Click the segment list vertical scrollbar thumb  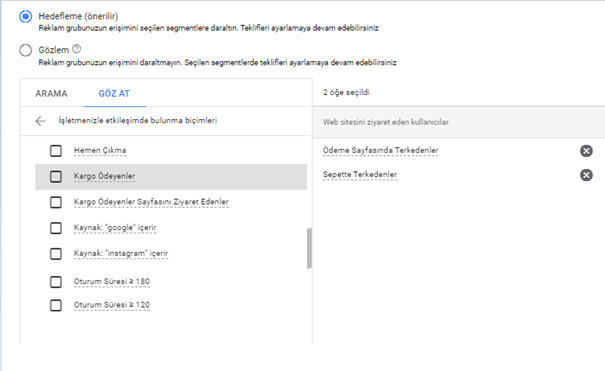pos(309,248)
